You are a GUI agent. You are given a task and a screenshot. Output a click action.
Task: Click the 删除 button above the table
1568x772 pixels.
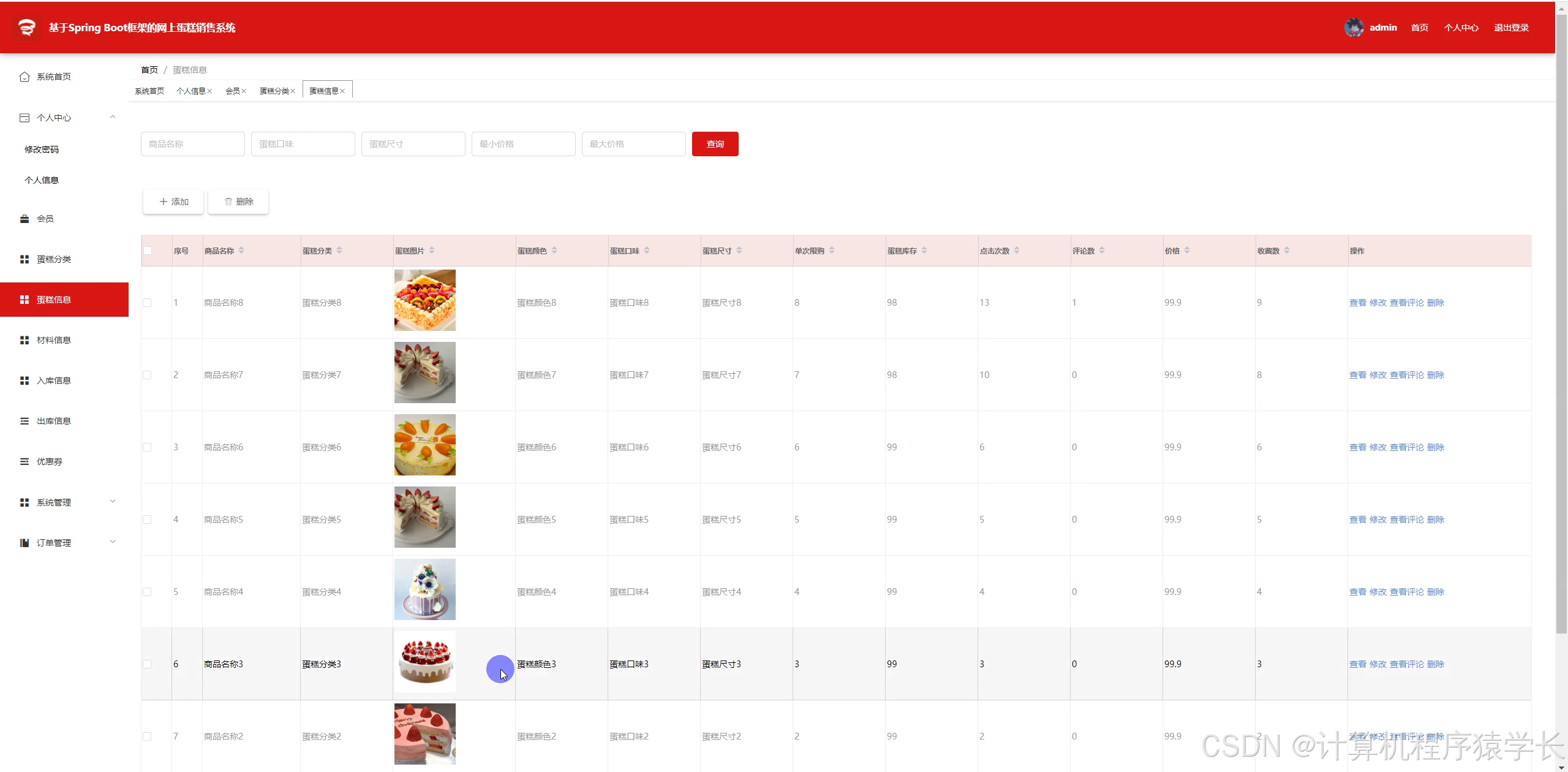click(x=238, y=202)
